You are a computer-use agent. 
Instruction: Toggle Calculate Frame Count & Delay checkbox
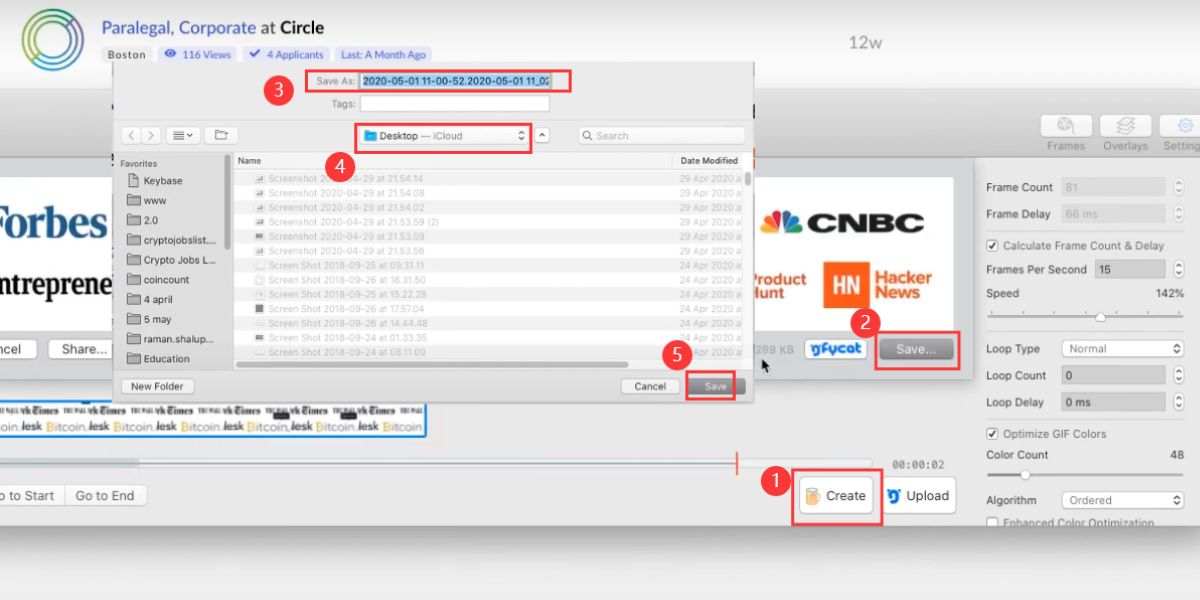click(992, 245)
